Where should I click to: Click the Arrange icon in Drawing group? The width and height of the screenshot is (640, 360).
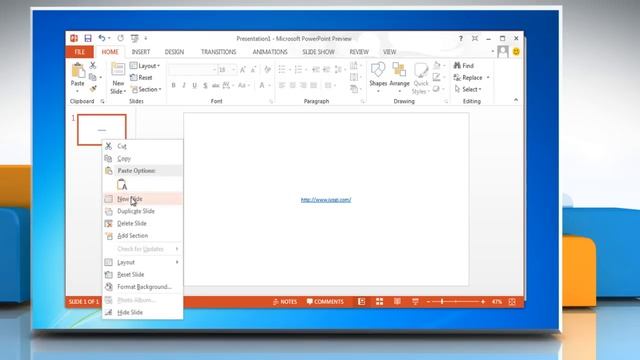pyautogui.click(x=399, y=70)
